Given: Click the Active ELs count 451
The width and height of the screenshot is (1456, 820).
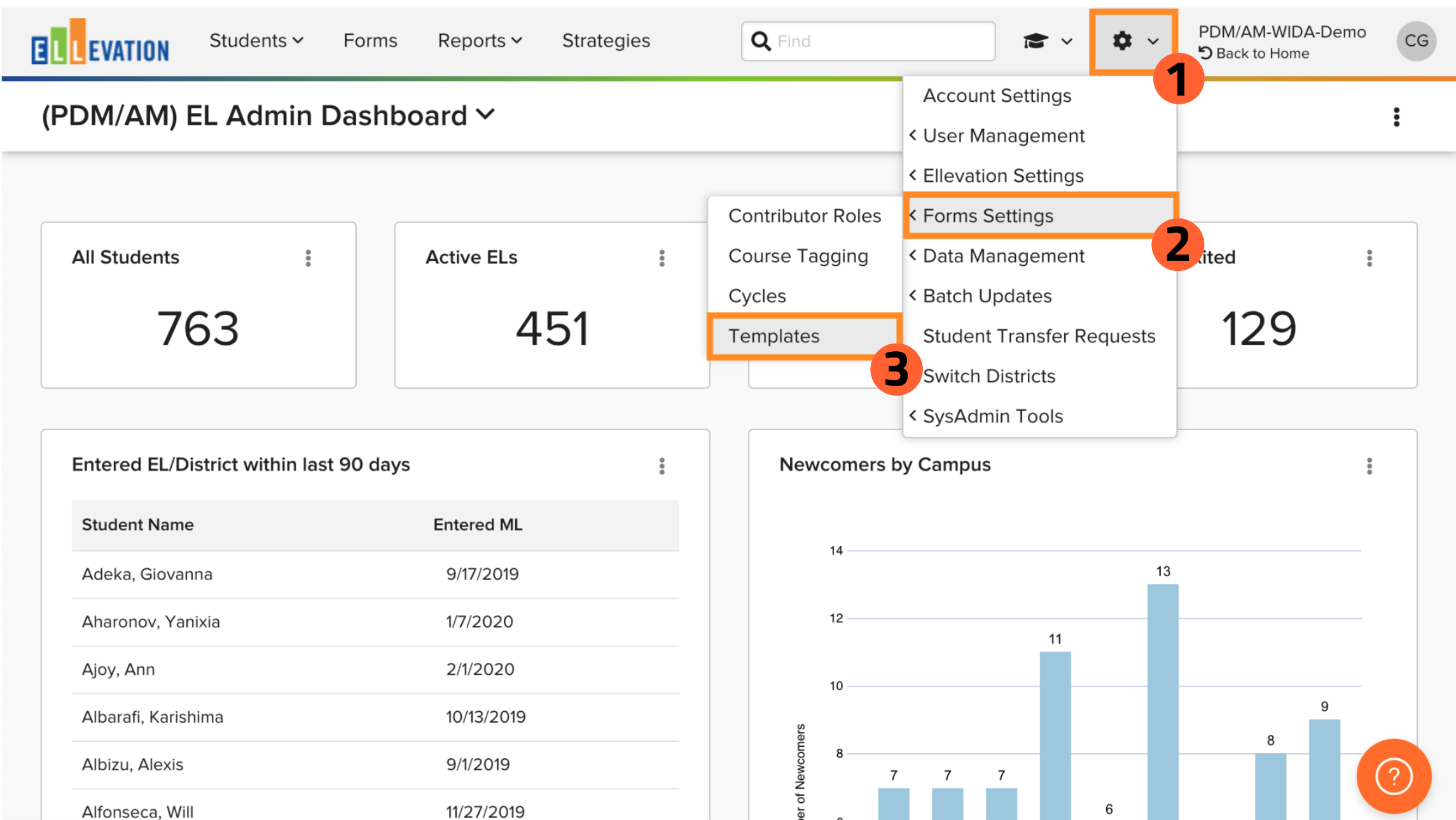Looking at the screenshot, I should click(x=552, y=329).
